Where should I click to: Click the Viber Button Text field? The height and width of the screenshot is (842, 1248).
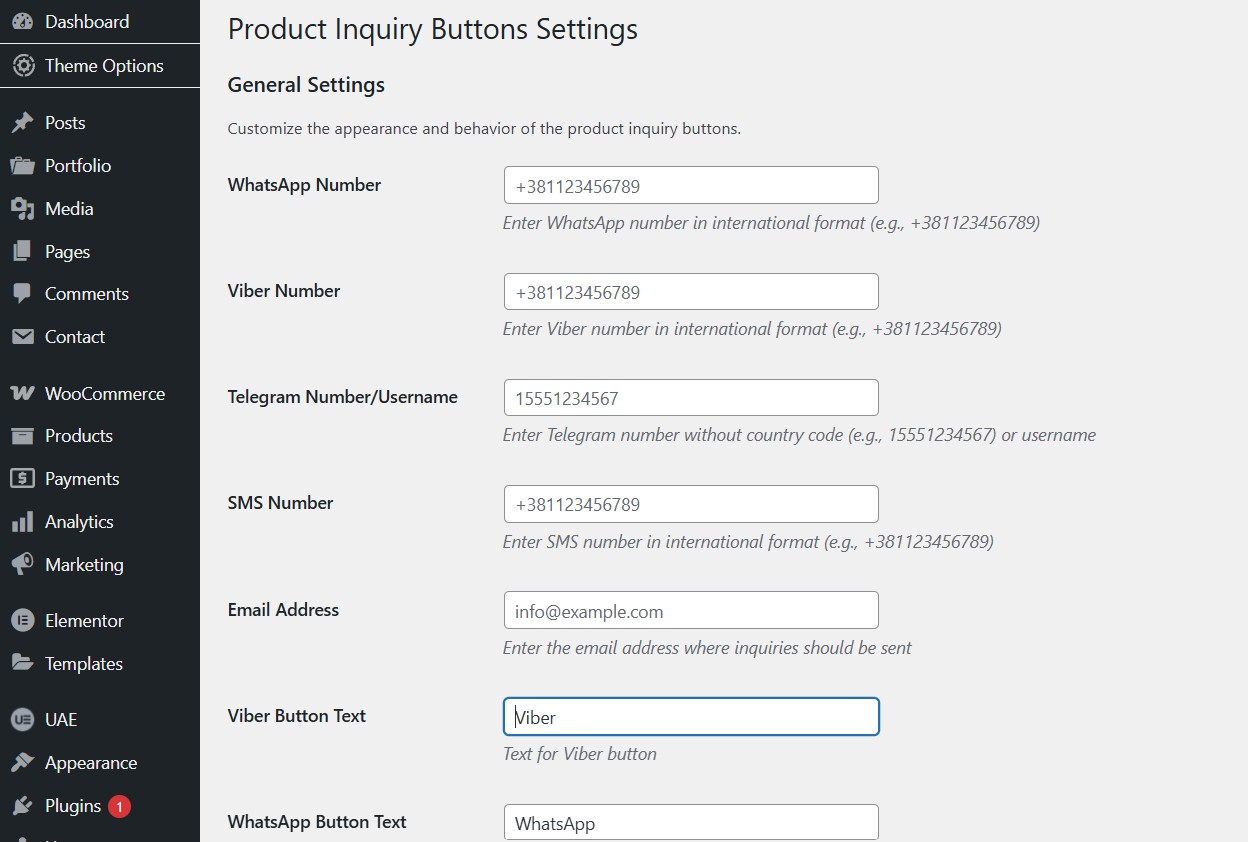pos(691,717)
